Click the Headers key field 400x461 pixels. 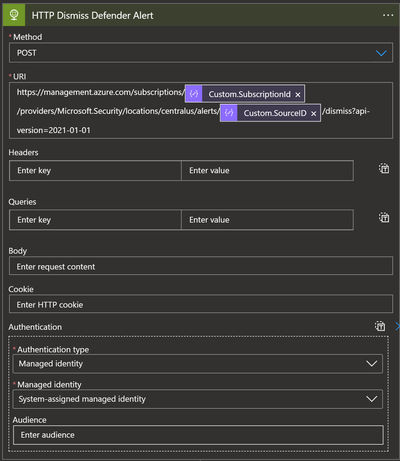click(x=95, y=171)
